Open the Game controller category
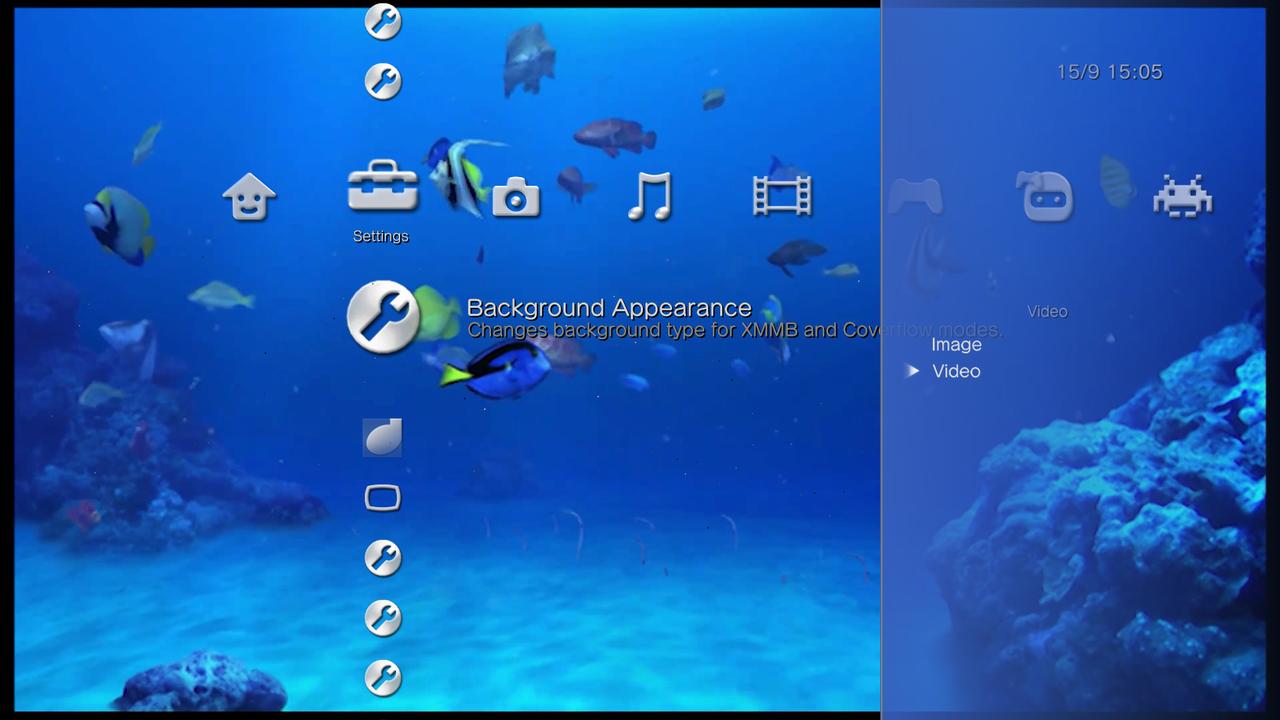This screenshot has height=720, width=1280. tap(915, 195)
